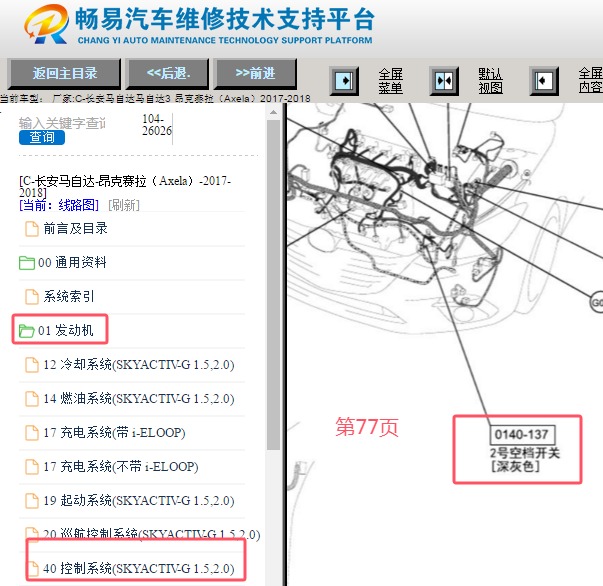
Task: Click the 系统索引 page icon
Action: [32, 297]
